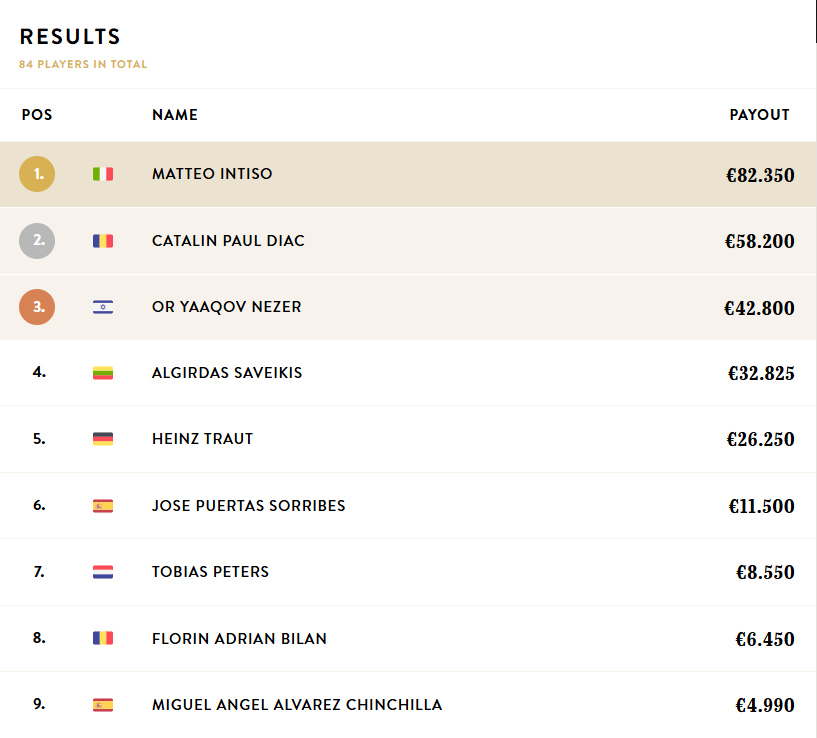Click the 84 Players In Total subtitle
This screenshot has height=738, width=817.
pyautogui.click(x=83, y=64)
